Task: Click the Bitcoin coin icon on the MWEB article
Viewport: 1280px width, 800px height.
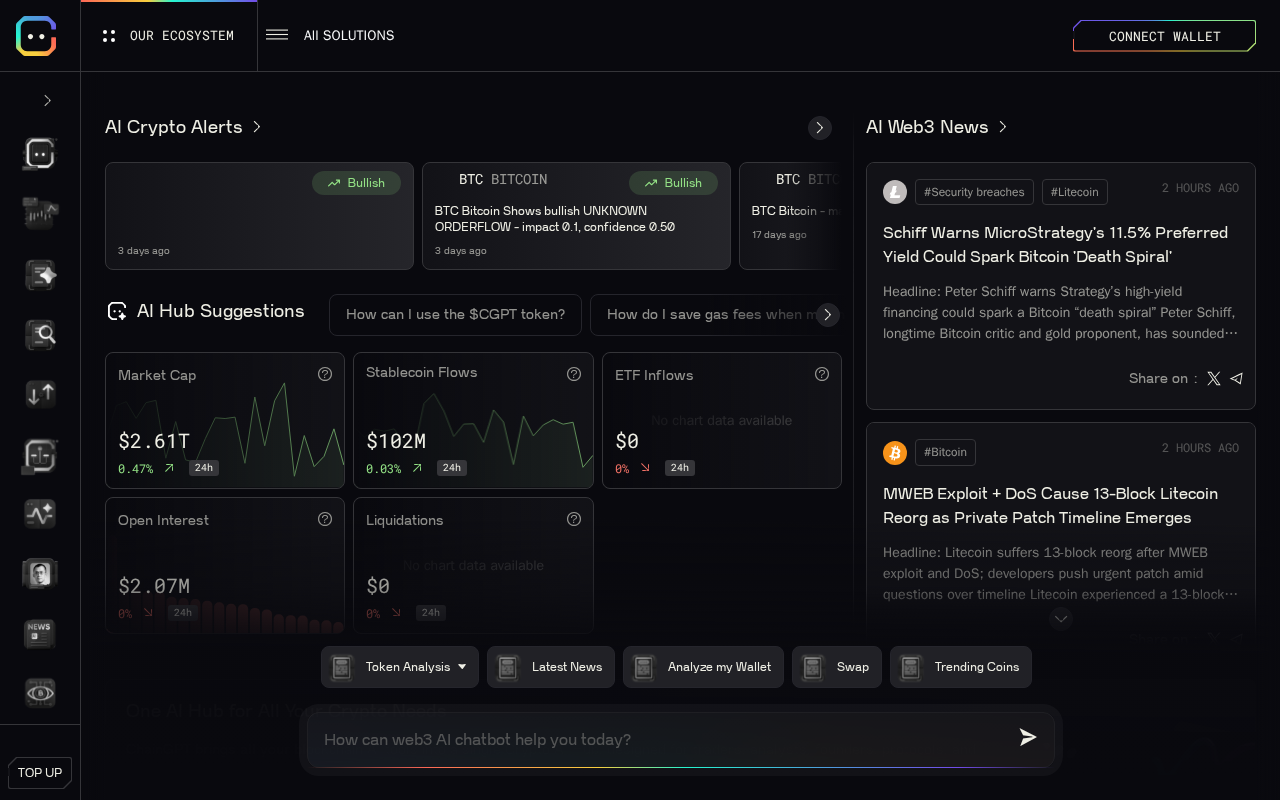Action: click(895, 453)
